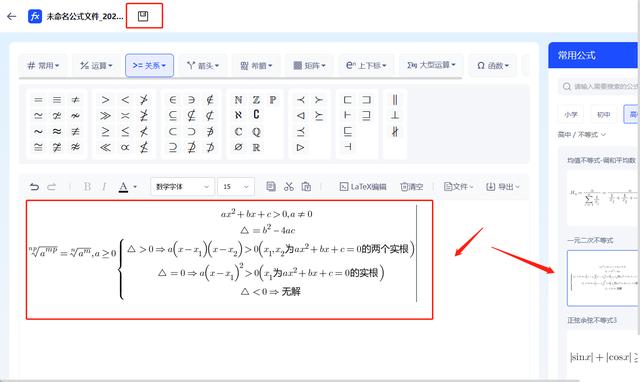Expand the 高中 / 不等式 category dropdown
This screenshot has height=382, width=640.
582,134
